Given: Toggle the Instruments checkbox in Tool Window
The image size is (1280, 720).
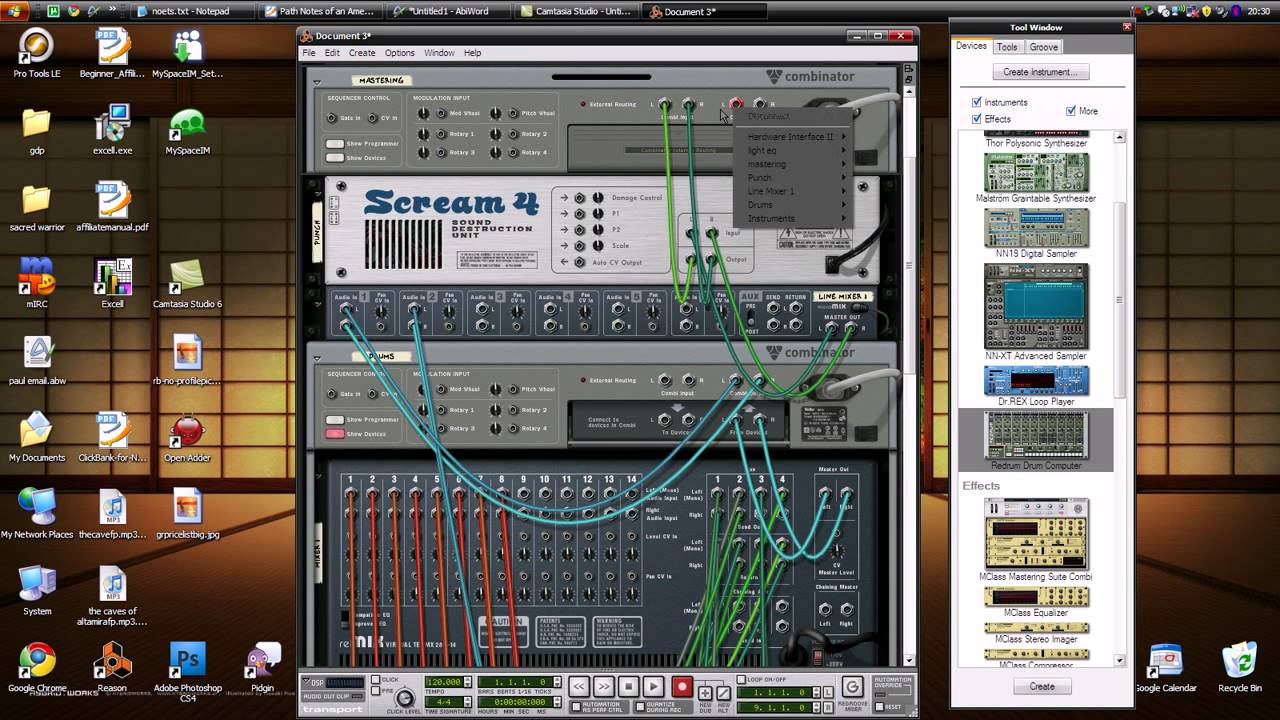Looking at the screenshot, I should 977,102.
